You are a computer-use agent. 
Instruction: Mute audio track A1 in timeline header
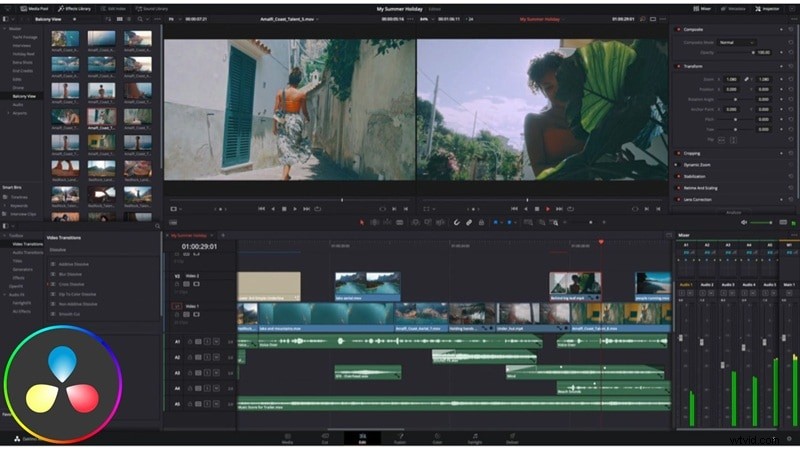[x=216, y=341]
